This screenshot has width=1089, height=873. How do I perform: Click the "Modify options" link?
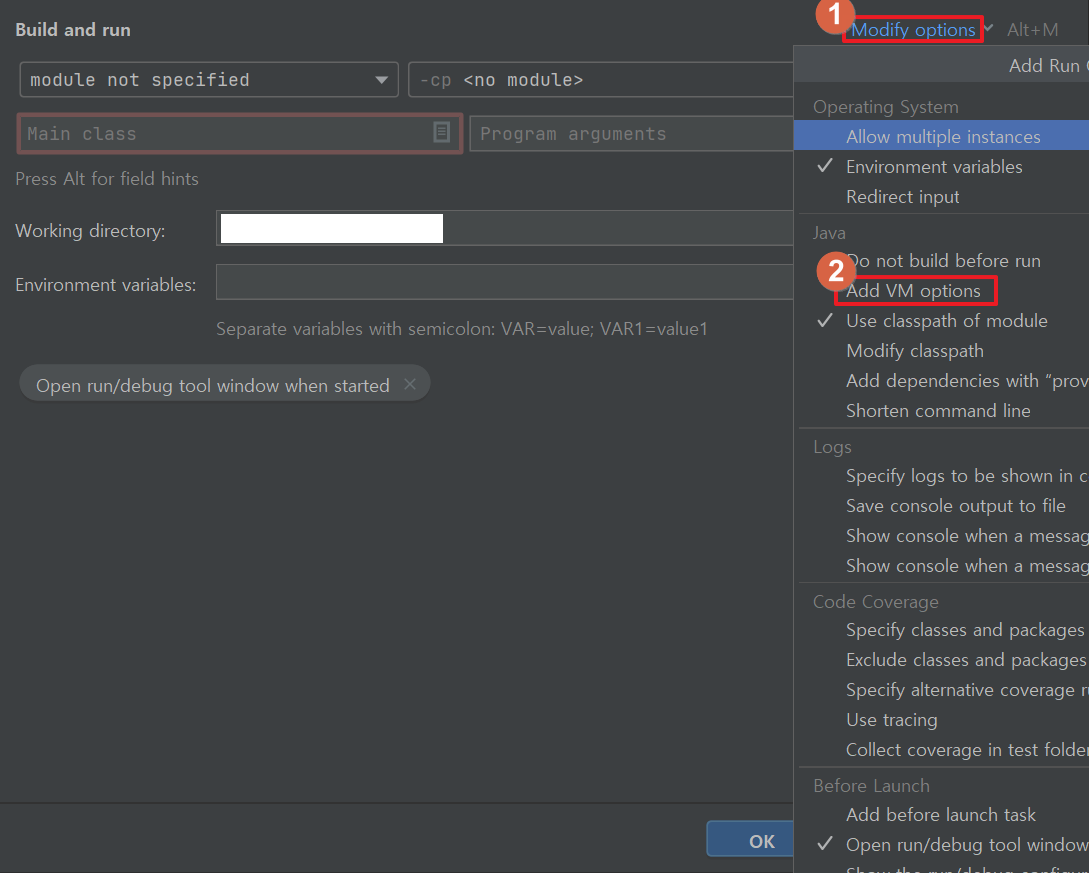(913, 30)
